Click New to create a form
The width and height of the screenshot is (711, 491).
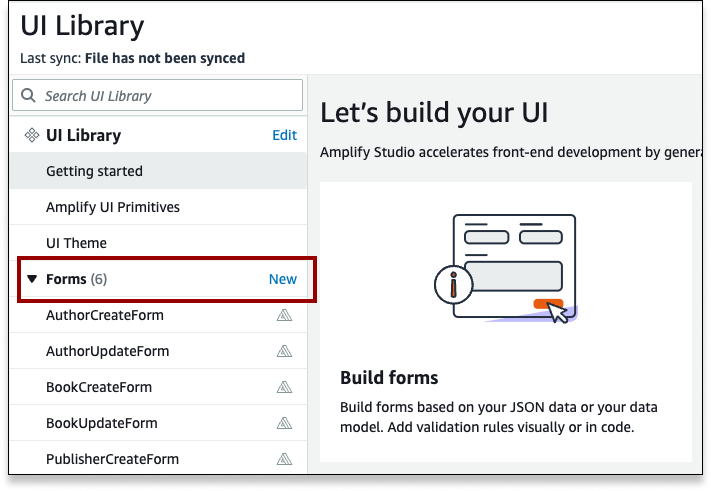(x=282, y=279)
